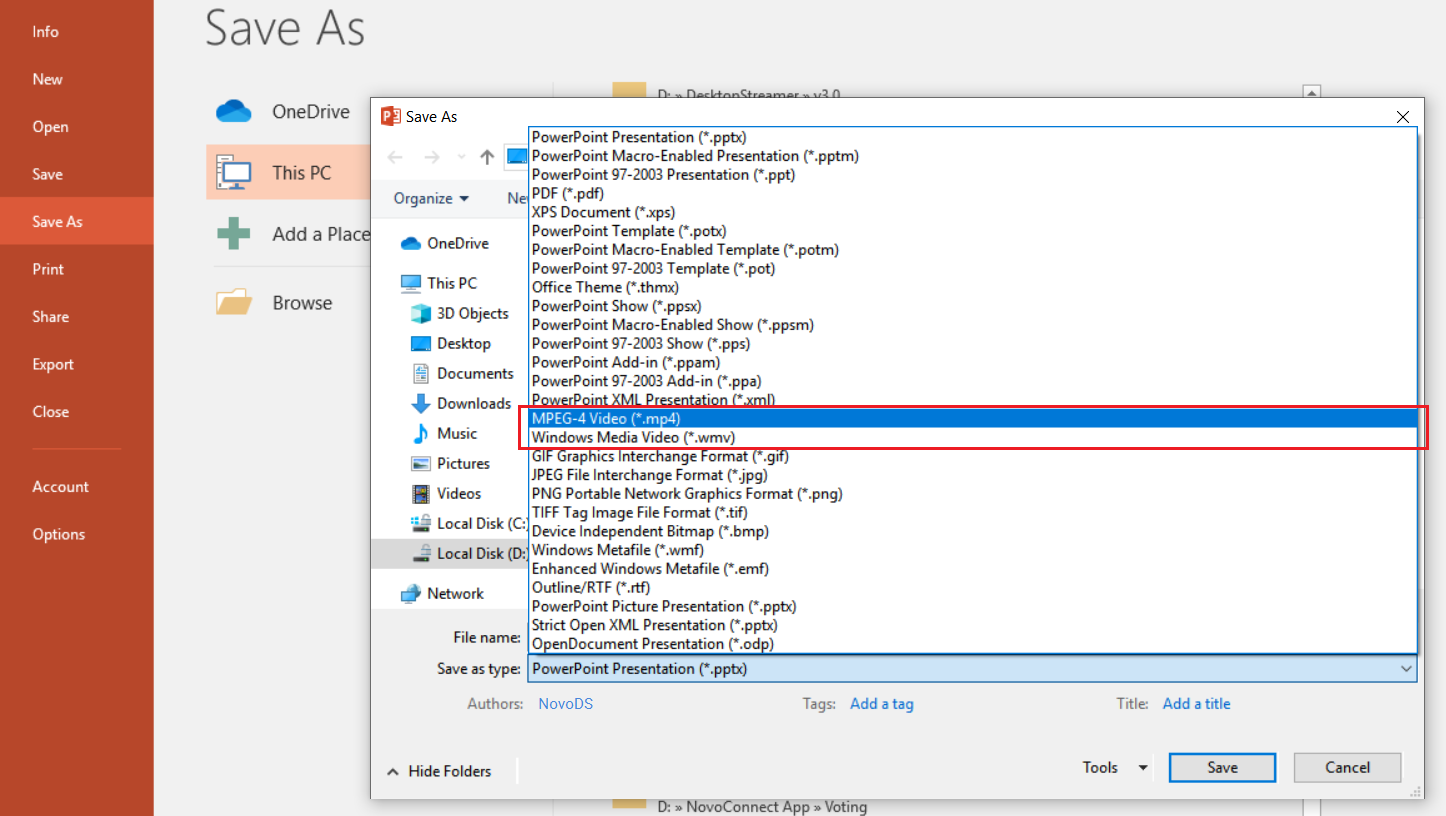Image resolution: width=1446 pixels, height=816 pixels.
Task: Choose PowerPoint 97-2003 Presentation (*.ppt)
Action: point(973,174)
